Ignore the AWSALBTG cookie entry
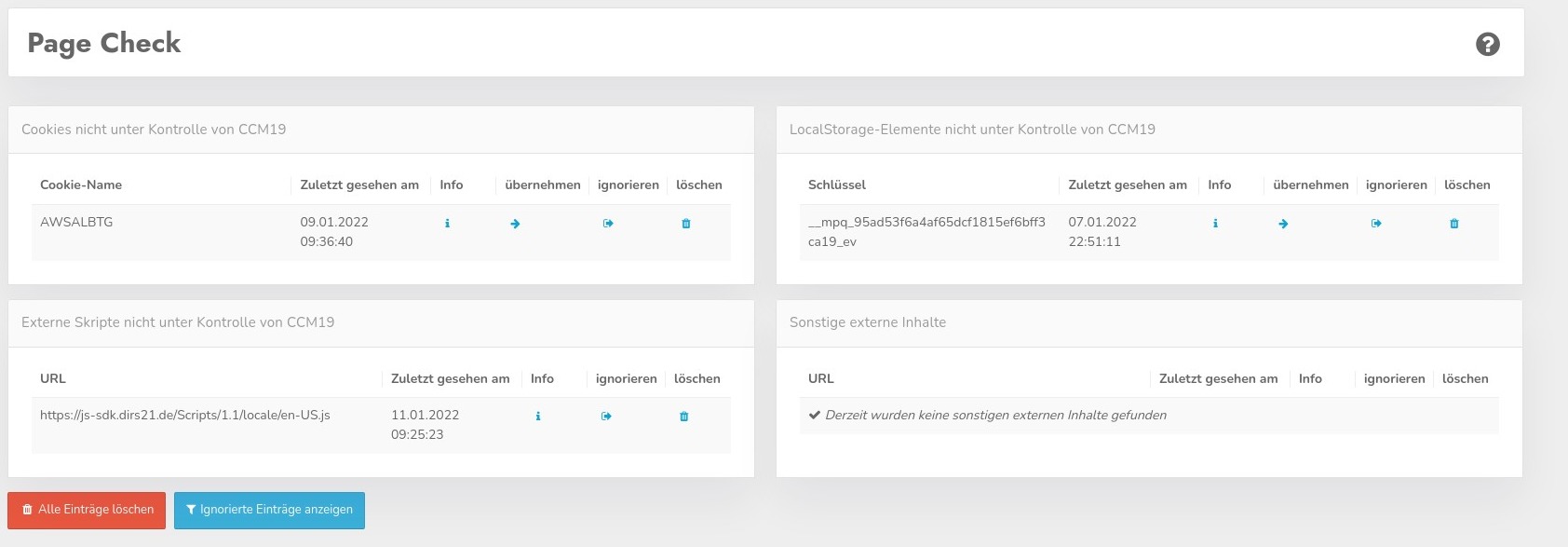1568x547 pixels. tap(608, 224)
